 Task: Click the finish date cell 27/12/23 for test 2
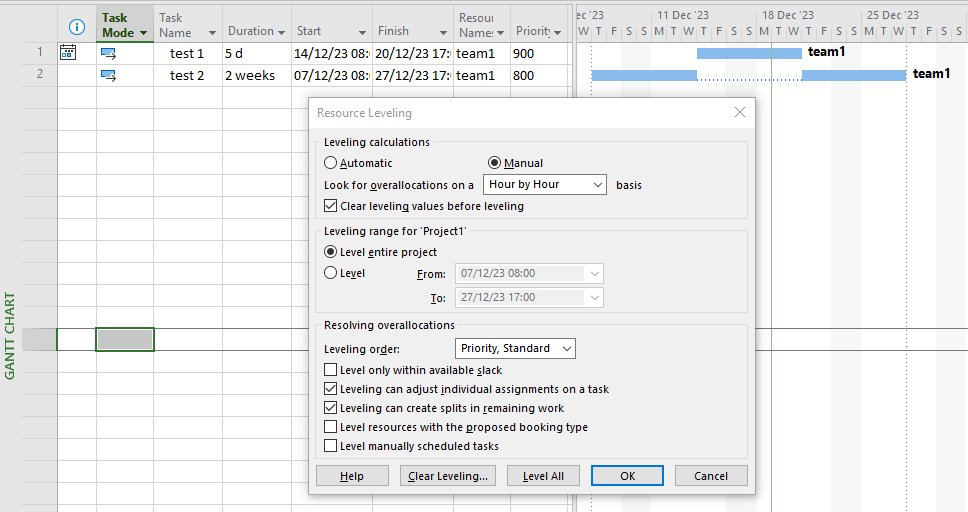(x=413, y=75)
